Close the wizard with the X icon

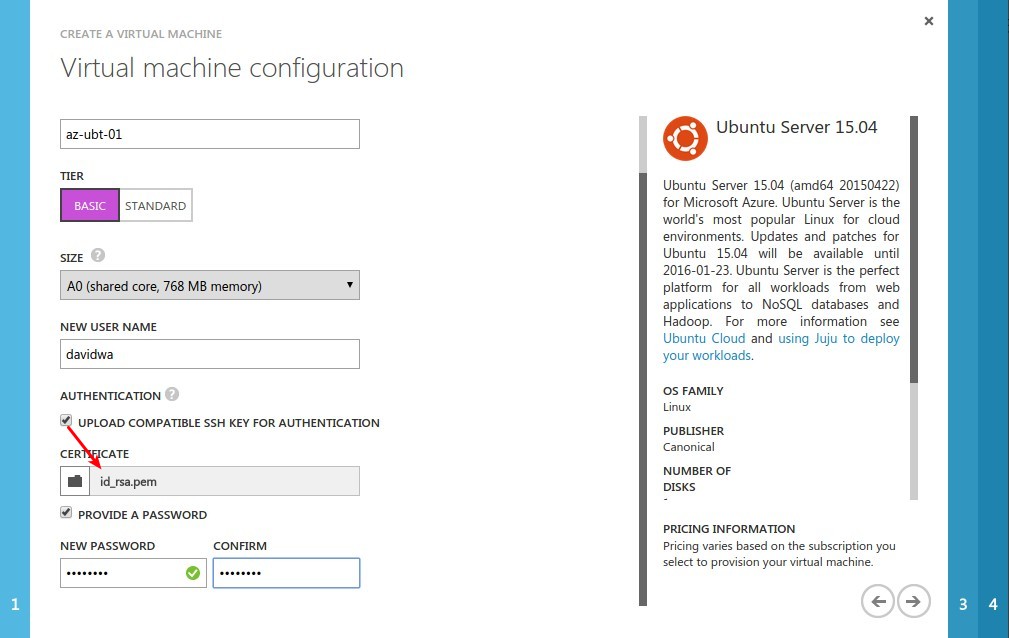click(x=929, y=21)
